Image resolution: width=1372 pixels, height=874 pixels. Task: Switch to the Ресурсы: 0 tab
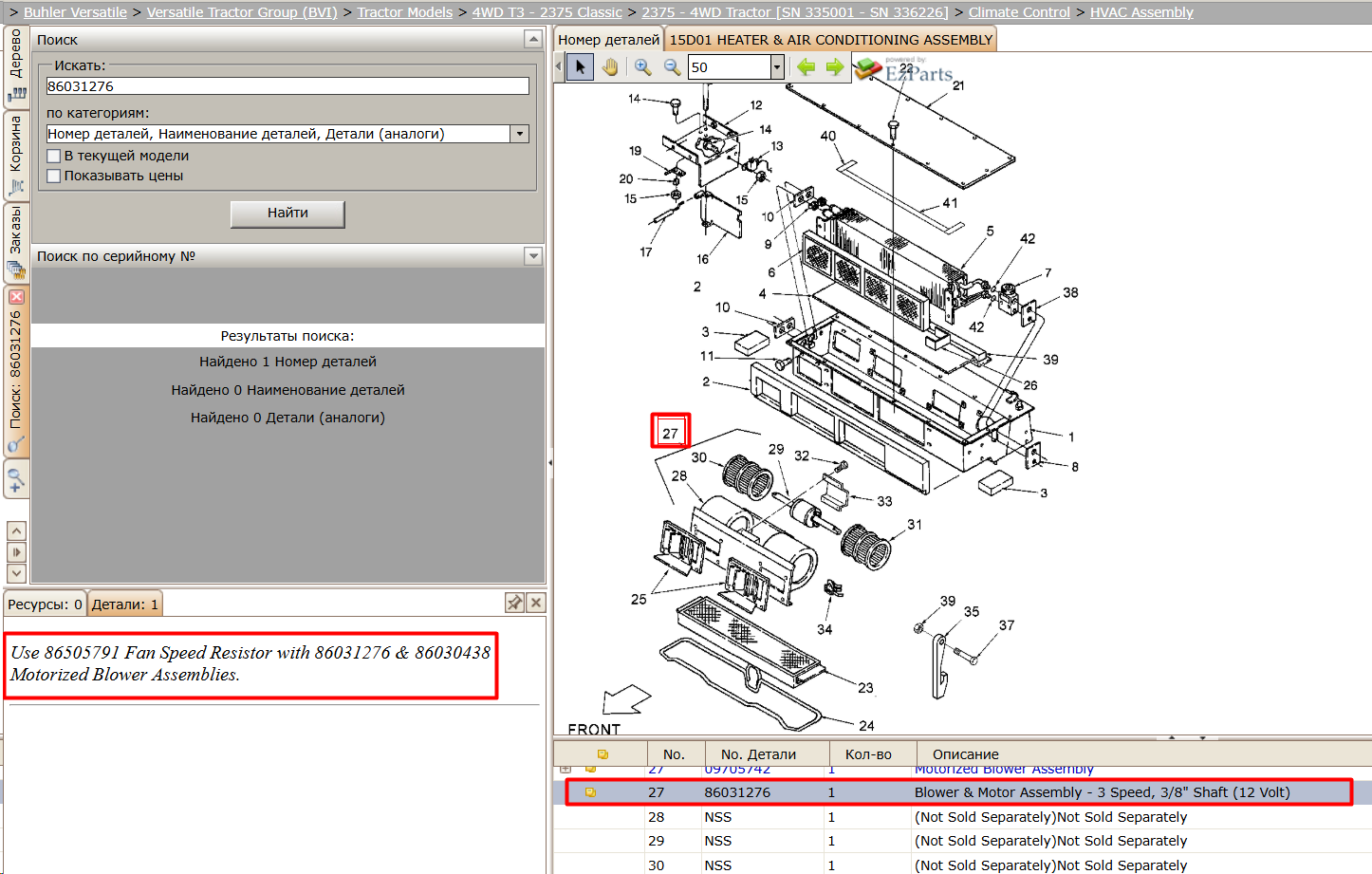coord(45,604)
